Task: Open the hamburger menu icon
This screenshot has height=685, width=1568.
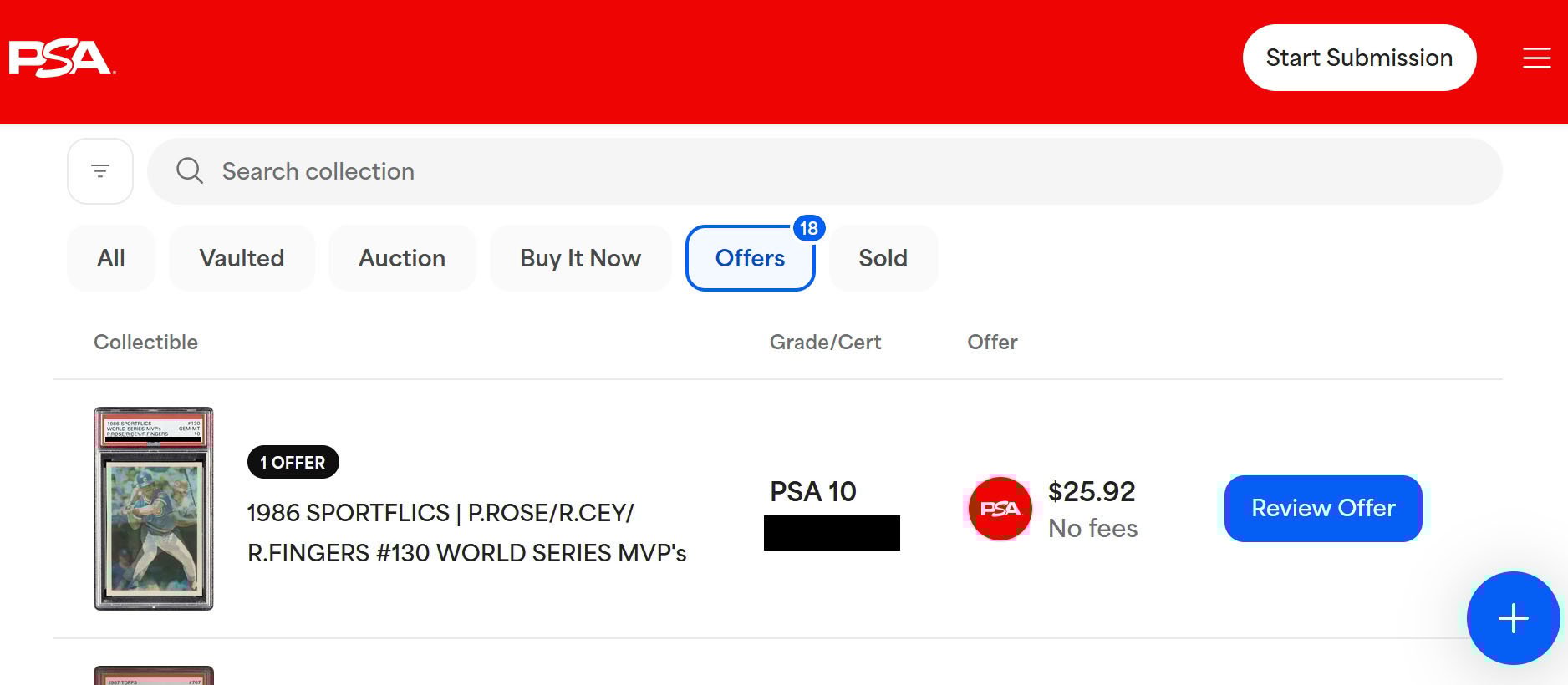Action: (x=1536, y=58)
